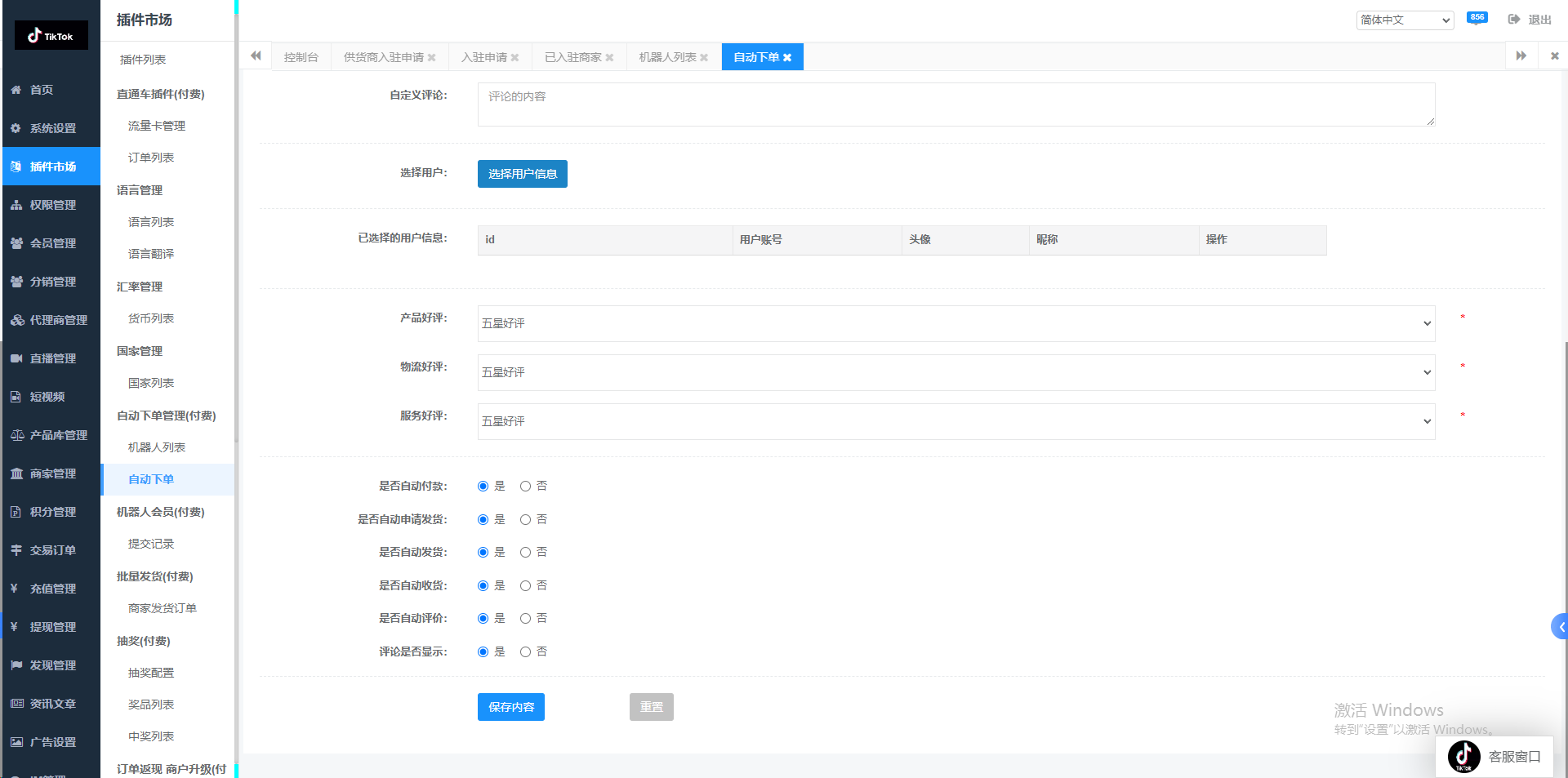The height and width of the screenshot is (778, 1568).
Task: Click the logout icon labeled 退出
Action: (x=1529, y=20)
